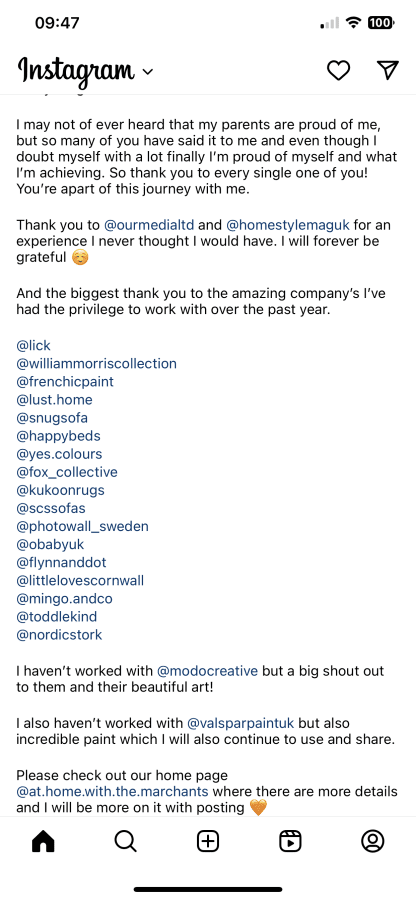Open notifications via the heart icon
This screenshot has width=416, height=900.
[x=339, y=71]
